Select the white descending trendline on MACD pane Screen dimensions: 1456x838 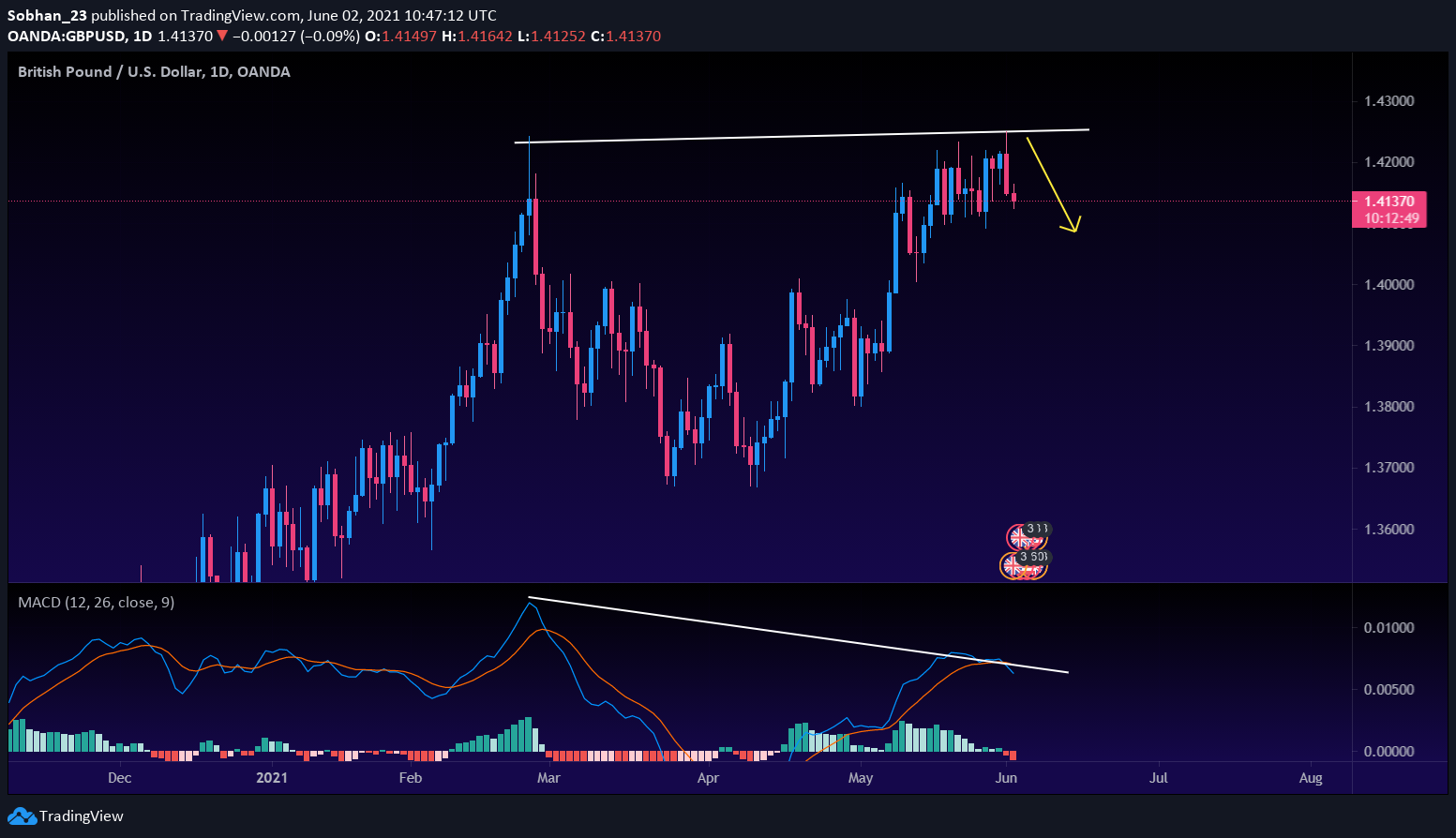tap(799, 635)
